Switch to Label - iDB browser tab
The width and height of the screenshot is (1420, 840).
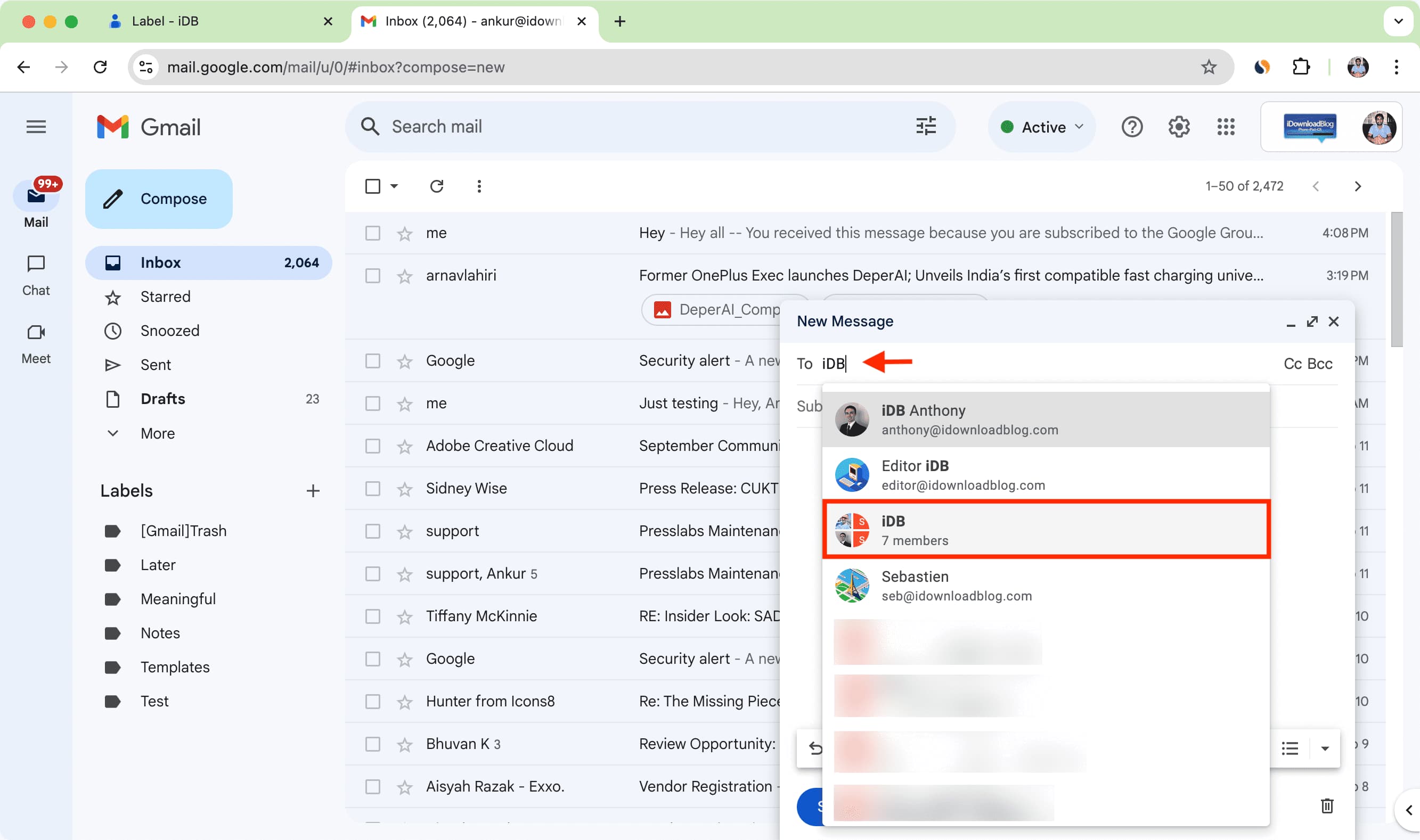coord(222,21)
